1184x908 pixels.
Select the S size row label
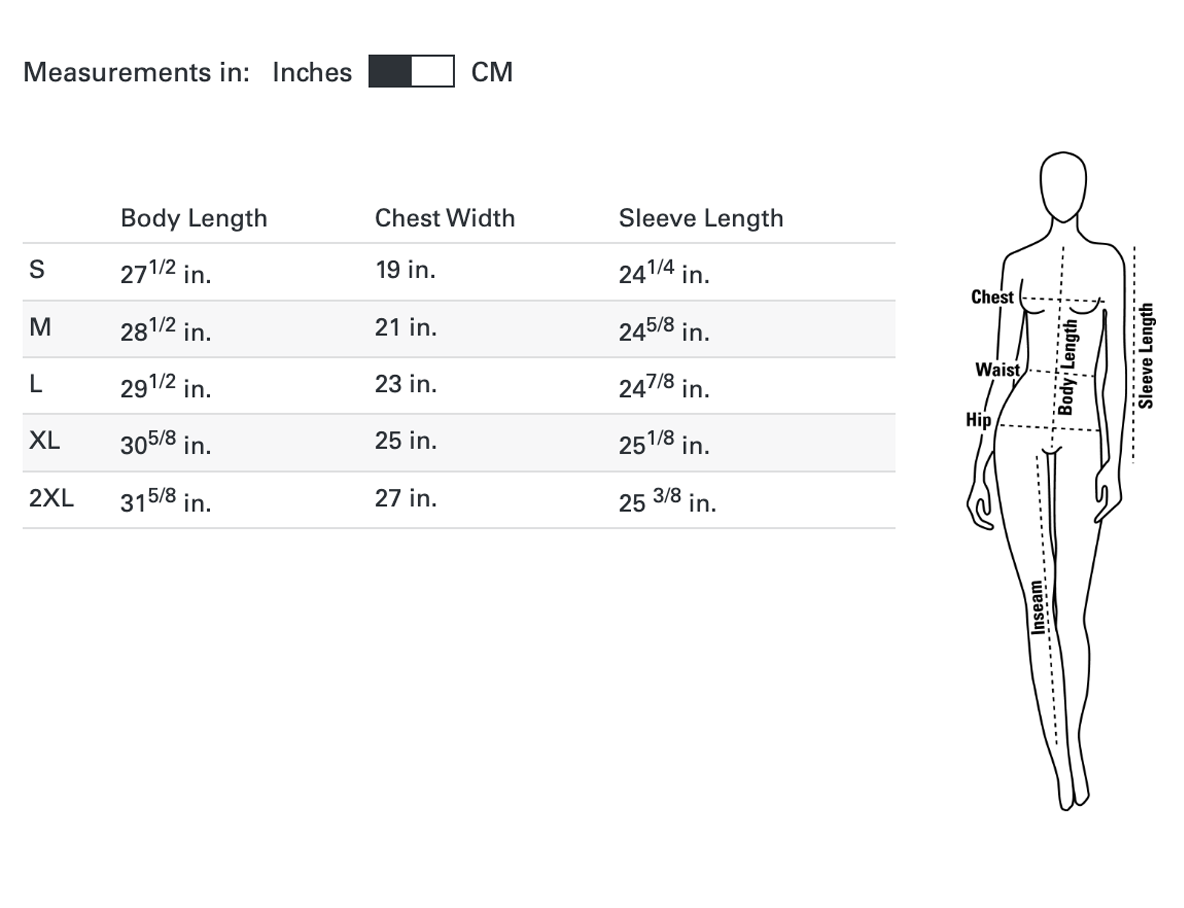coord(37,269)
